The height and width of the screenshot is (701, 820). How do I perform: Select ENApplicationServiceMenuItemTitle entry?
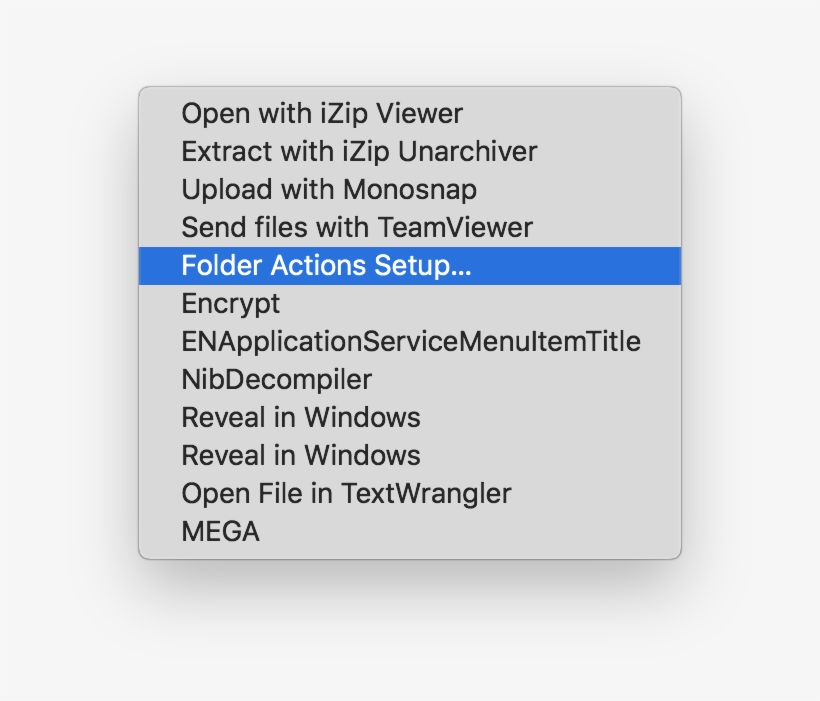pyautogui.click(x=412, y=341)
